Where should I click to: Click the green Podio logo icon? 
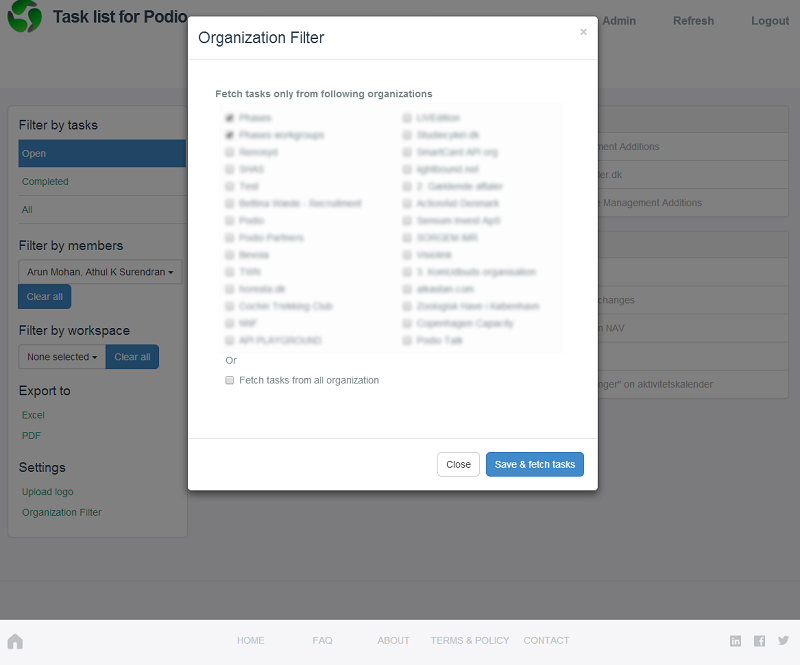click(x=25, y=18)
